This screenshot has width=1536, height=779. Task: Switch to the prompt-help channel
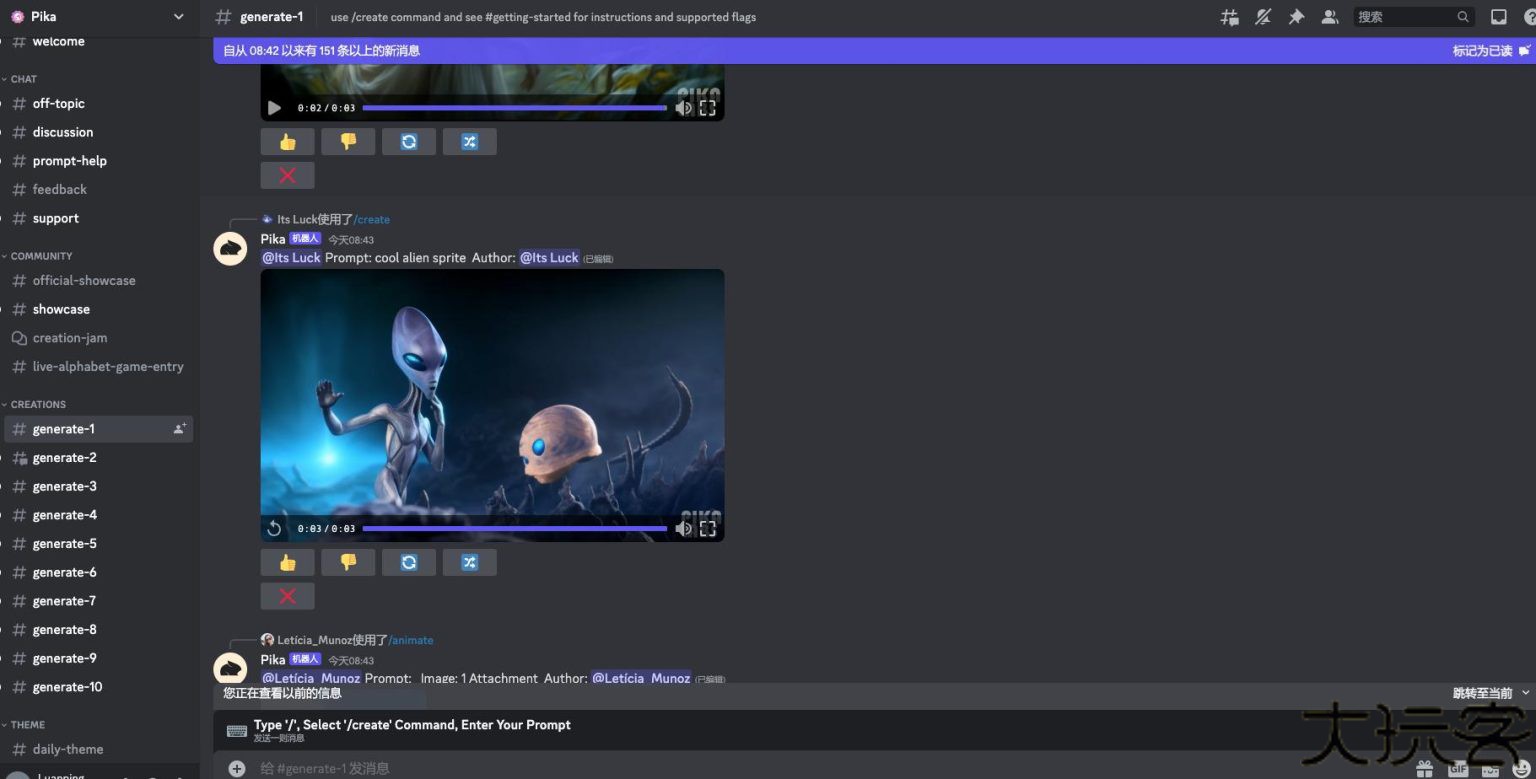(x=69, y=161)
